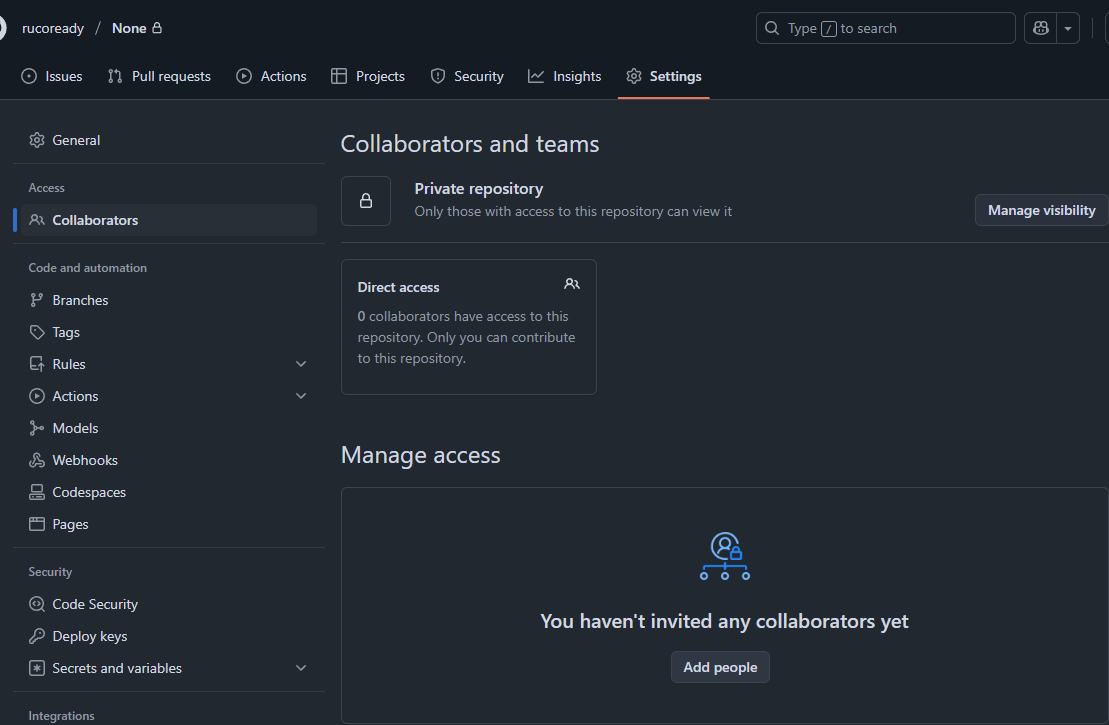Screen dimensions: 1109x725
Task: Click the Pages browser icon
Action: coord(37,524)
